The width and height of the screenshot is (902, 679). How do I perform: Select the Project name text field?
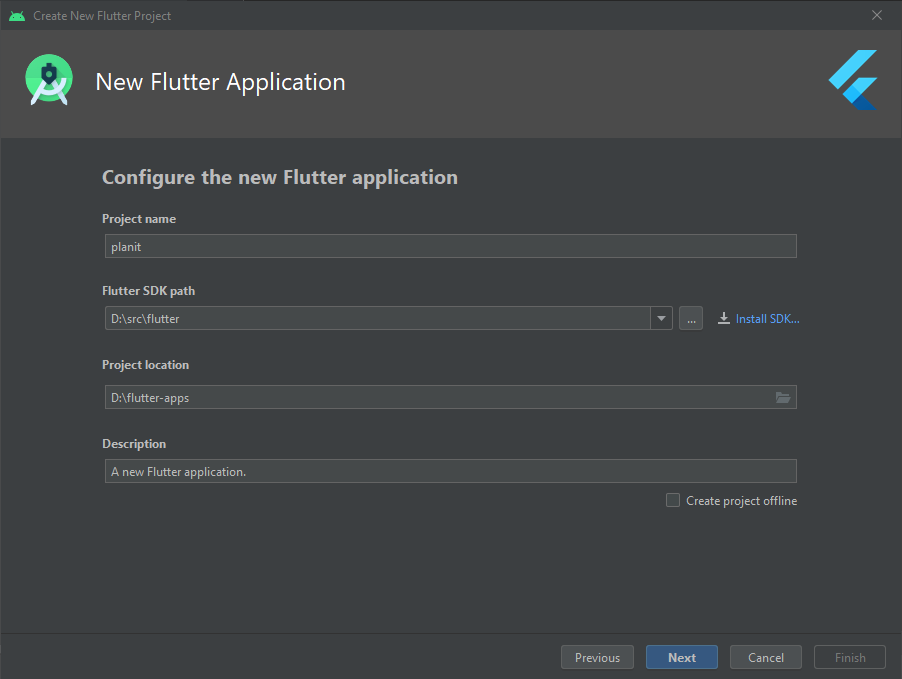[450, 246]
